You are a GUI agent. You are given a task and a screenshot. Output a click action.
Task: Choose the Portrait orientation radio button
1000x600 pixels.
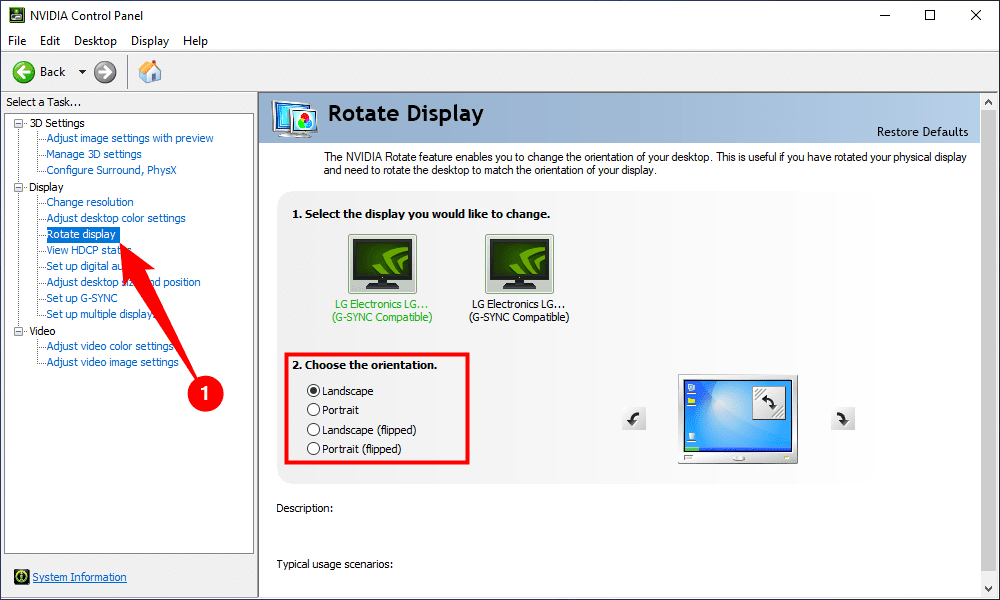314,410
